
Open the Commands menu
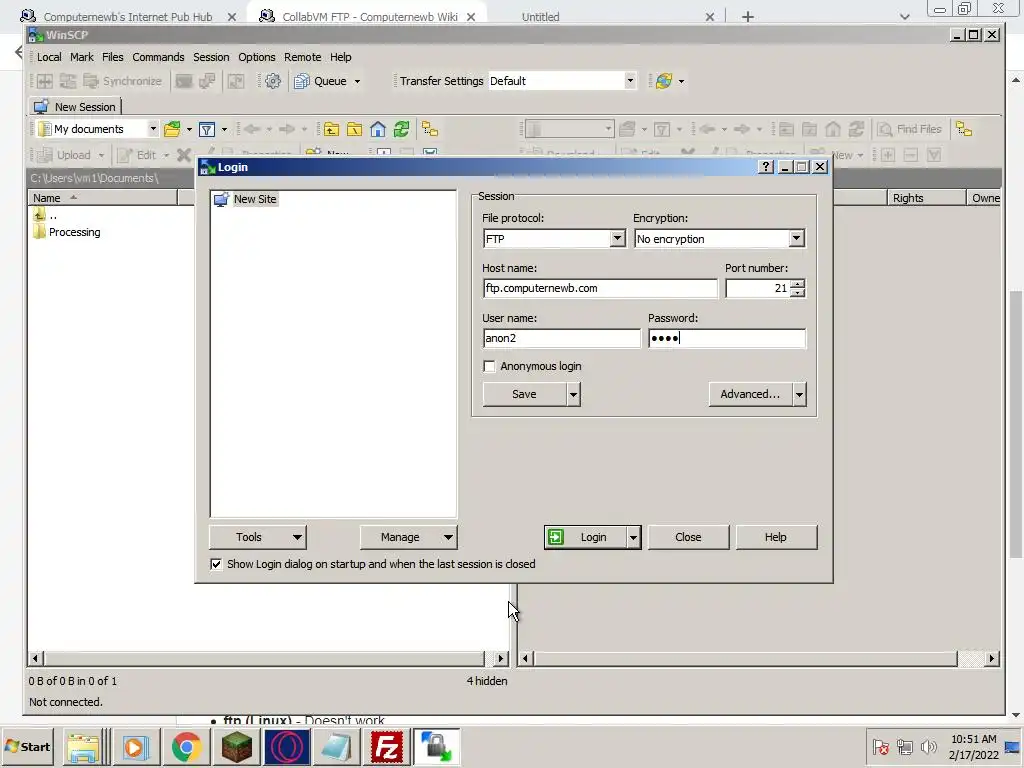[x=158, y=57]
